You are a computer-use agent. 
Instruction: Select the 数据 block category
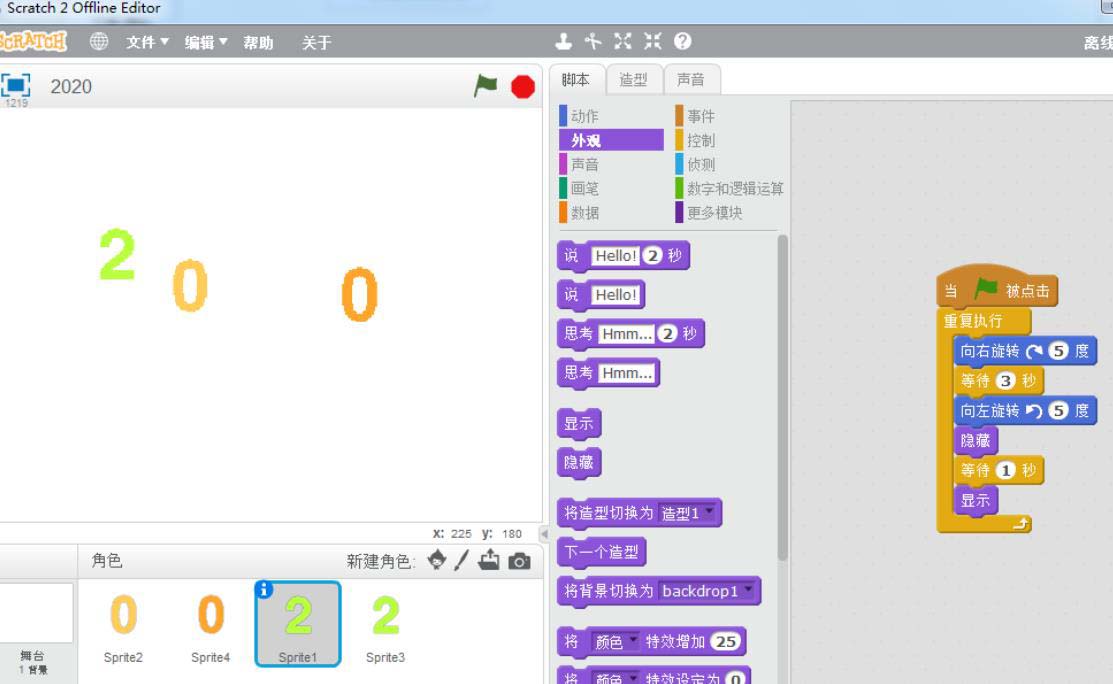pyautogui.click(x=610, y=212)
